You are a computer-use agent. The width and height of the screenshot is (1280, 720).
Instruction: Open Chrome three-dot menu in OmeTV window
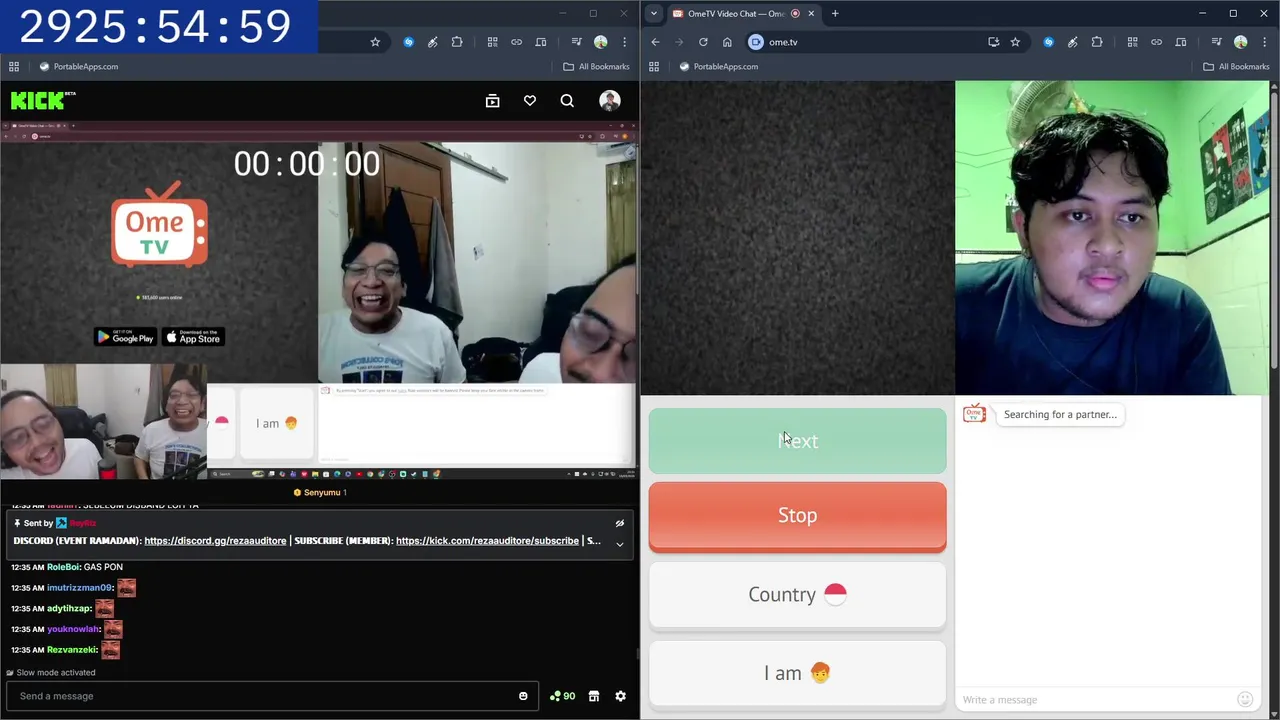pos(1264,42)
